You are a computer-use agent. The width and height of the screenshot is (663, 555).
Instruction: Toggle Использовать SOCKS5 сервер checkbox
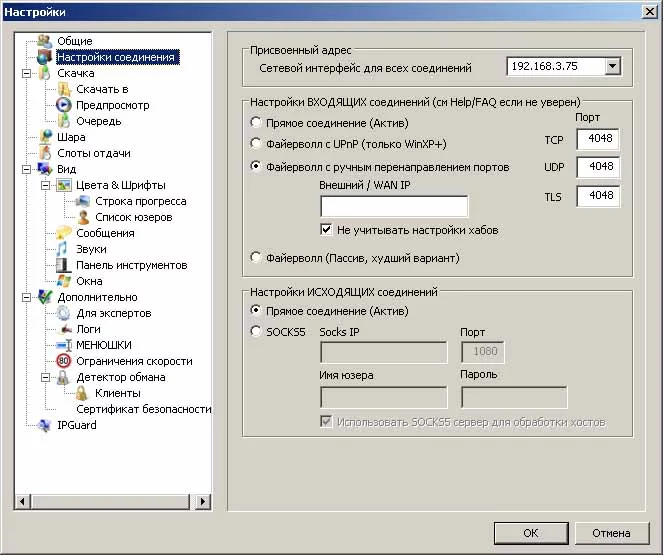point(326,421)
